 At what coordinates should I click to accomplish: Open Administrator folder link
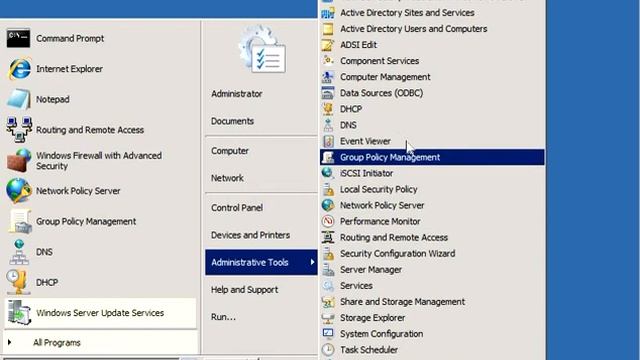click(237, 94)
